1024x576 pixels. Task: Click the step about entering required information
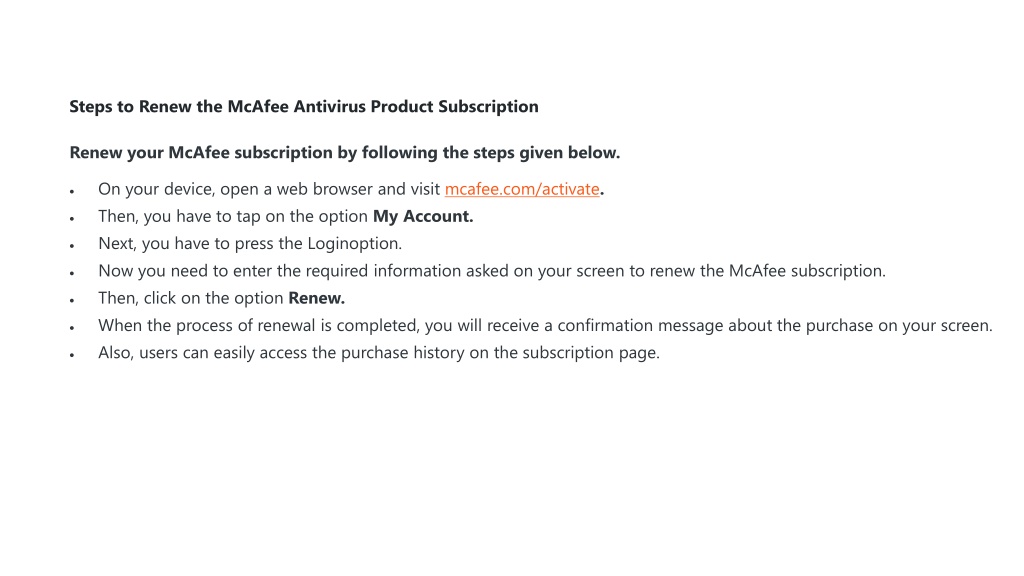(x=492, y=271)
